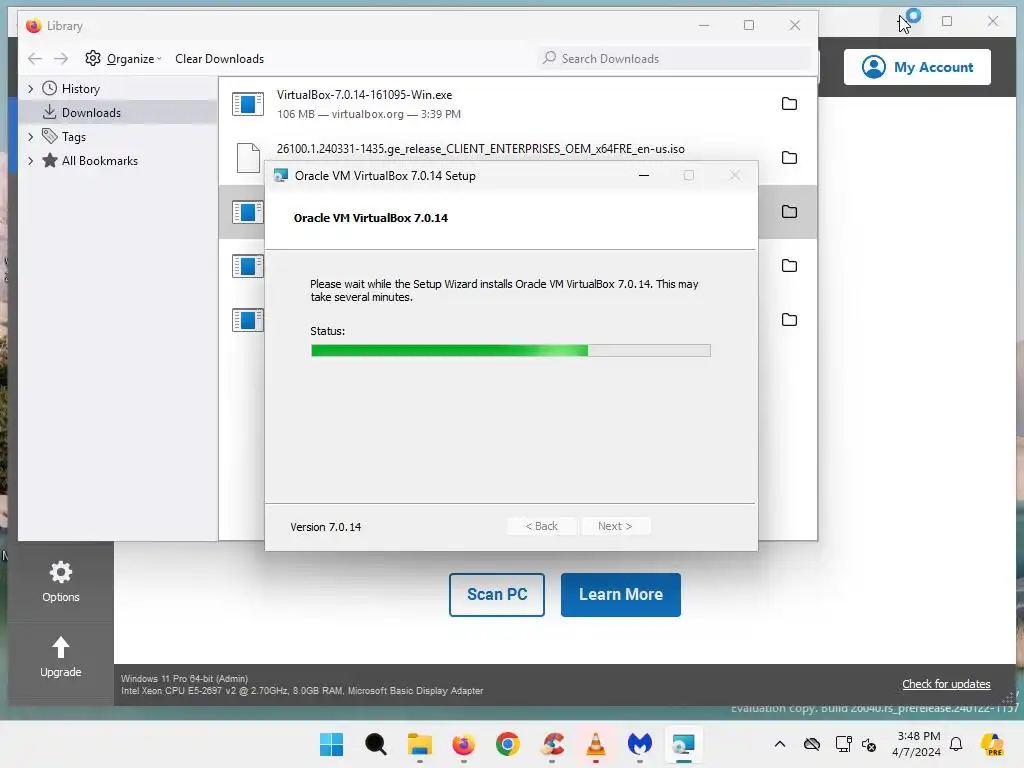
Task: Click Clear Downloads
Action: coord(219,59)
